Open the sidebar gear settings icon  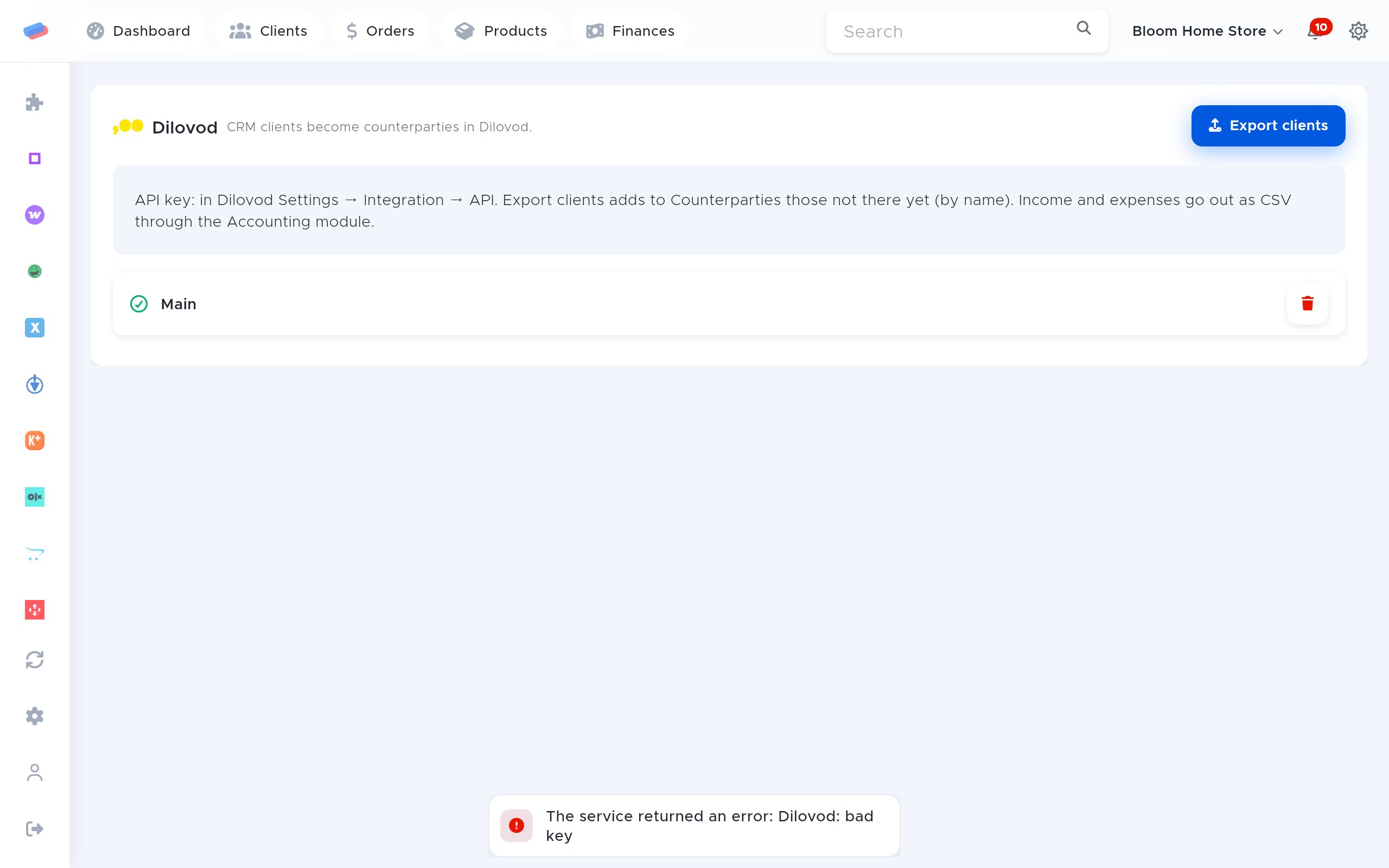34,716
